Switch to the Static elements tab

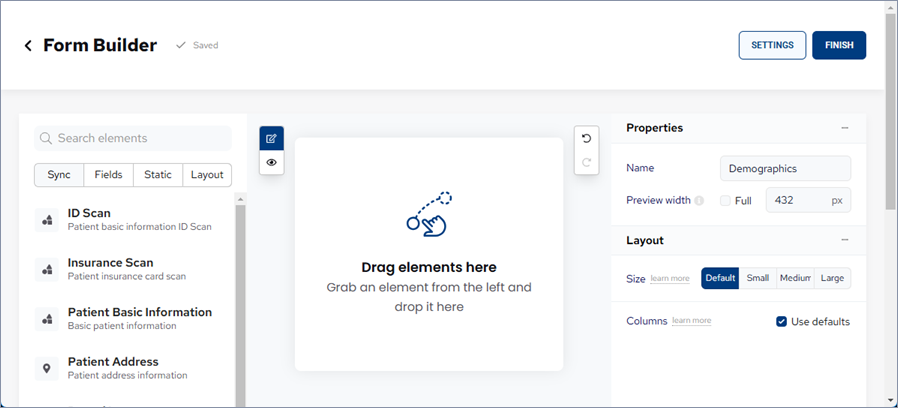click(157, 175)
